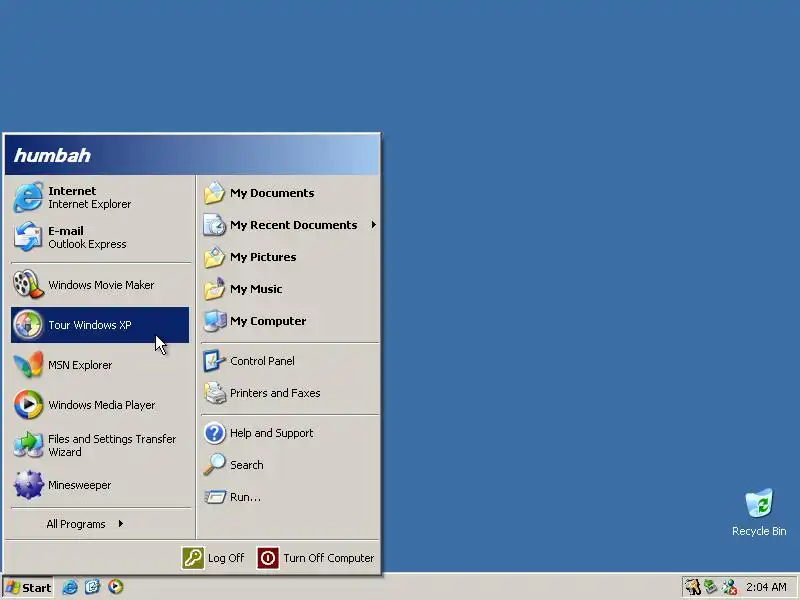Open Minesweeper mine icon
Image resolution: width=800 pixels, height=600 pixels.
tap(28, 485)
